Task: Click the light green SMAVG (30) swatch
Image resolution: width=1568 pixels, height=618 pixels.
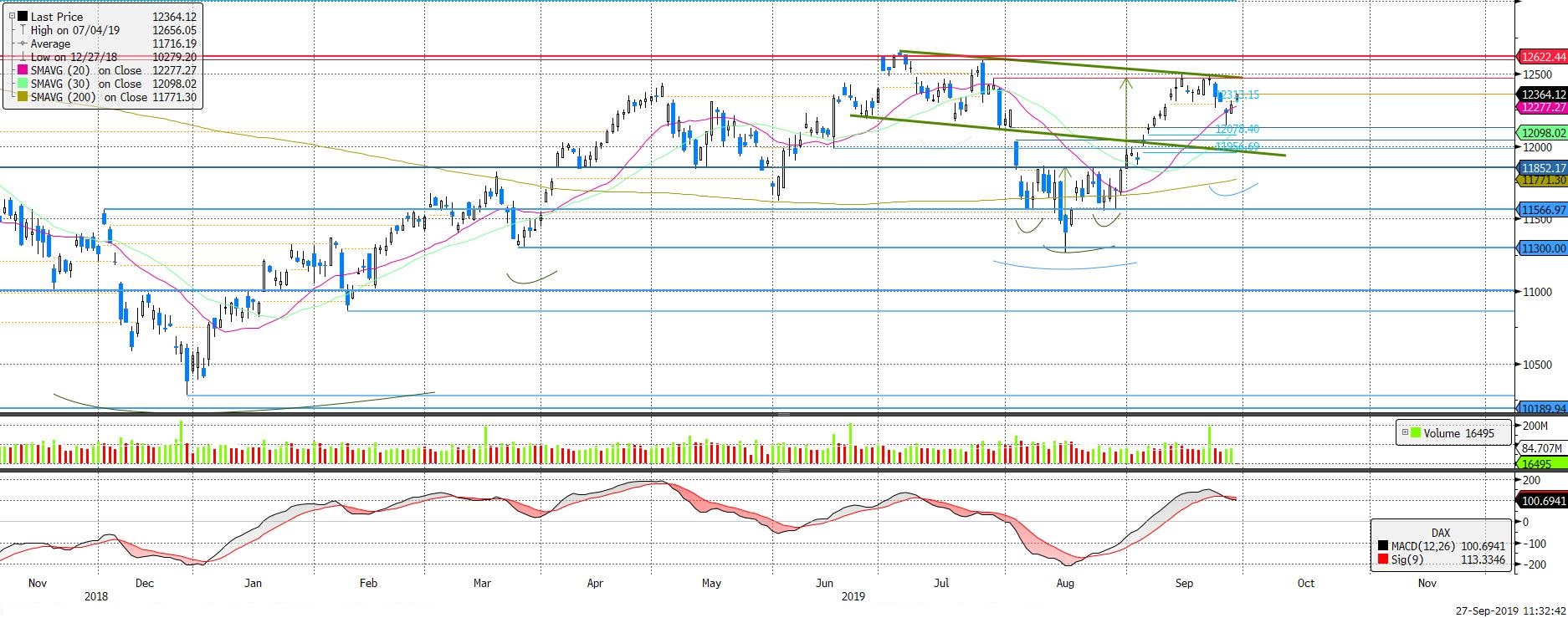Action: point(22,84)
